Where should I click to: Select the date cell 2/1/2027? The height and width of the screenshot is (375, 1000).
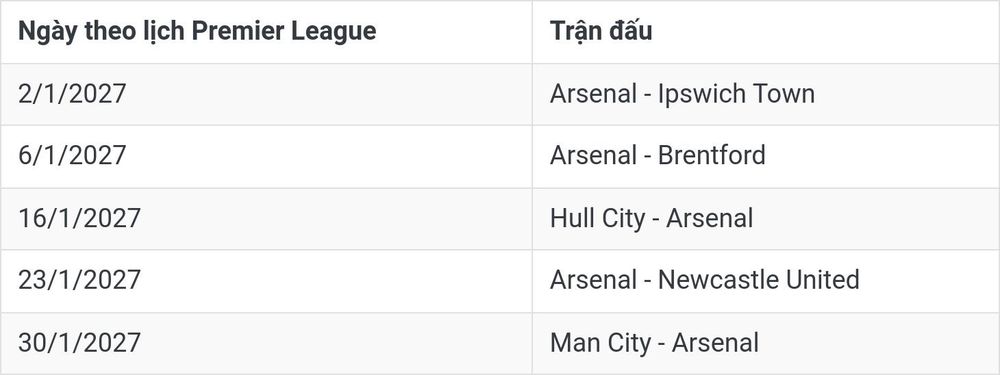(72, 94)
